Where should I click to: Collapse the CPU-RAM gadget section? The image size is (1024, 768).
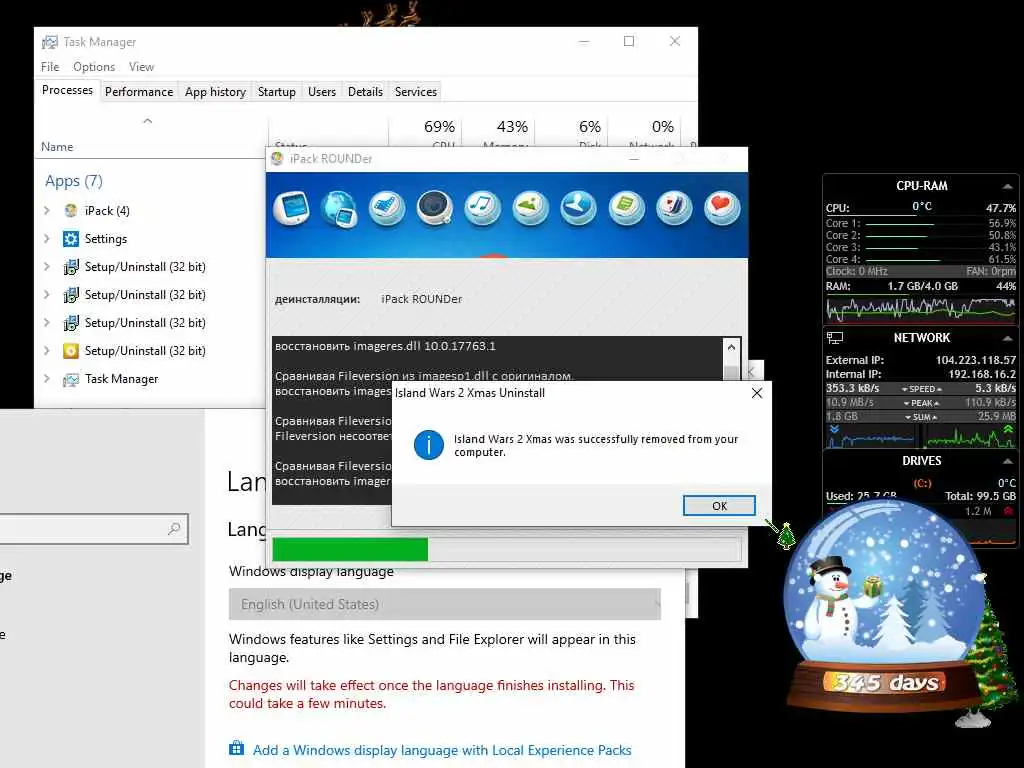click(1008, 186)
